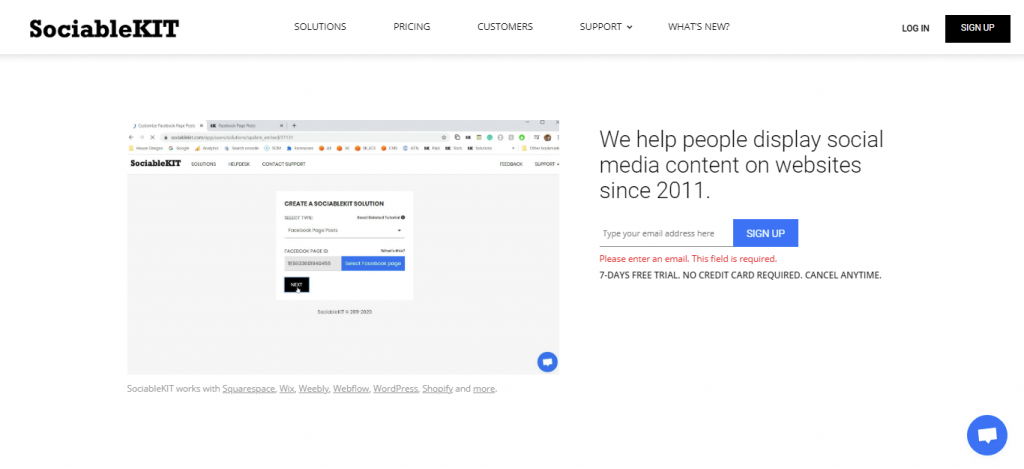This screenshot has height=469, width=1024.
Task: Open the SUPPORT dropdown inside the demo app
Action: click(547, 164)
